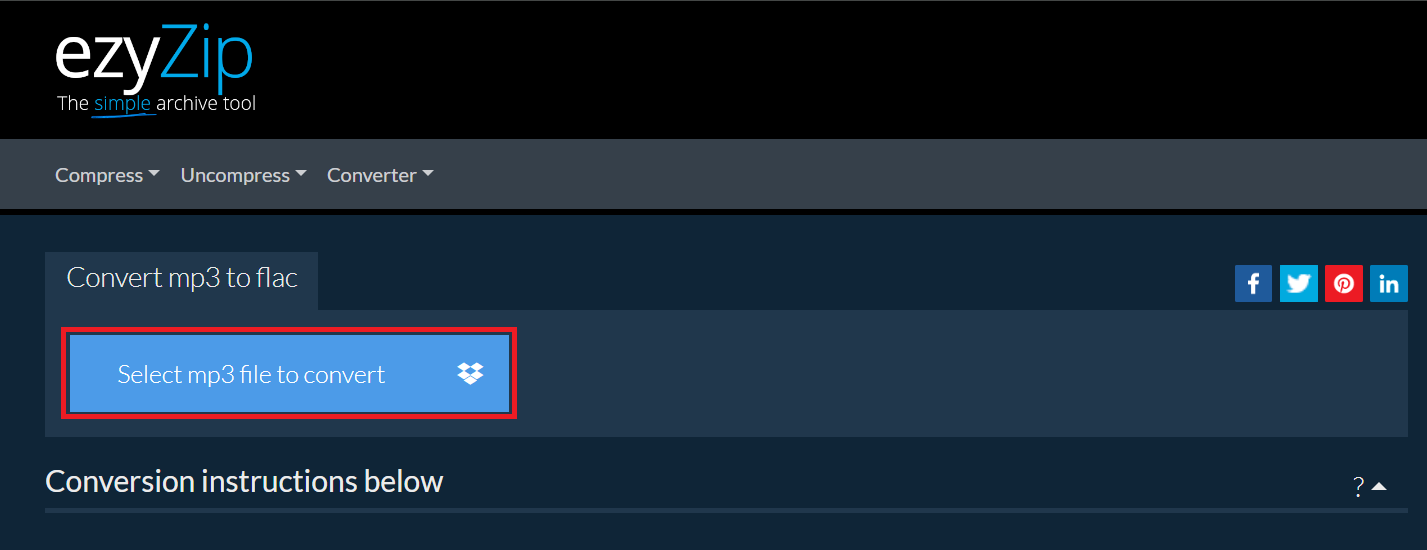The width and height of the screenshot is (1427, 550).
Task: Share page via Pinterest icon
Action: pyautogui.click(x=1343, y=283)
